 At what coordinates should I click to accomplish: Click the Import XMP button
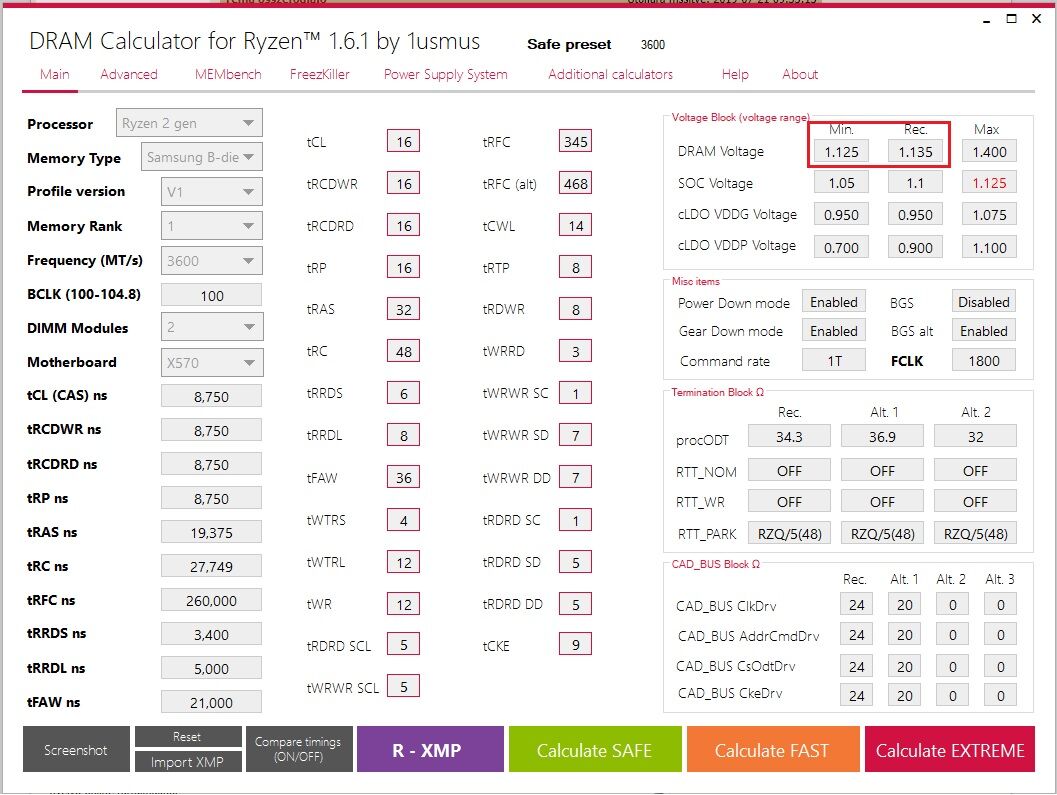tap(187, 761)
